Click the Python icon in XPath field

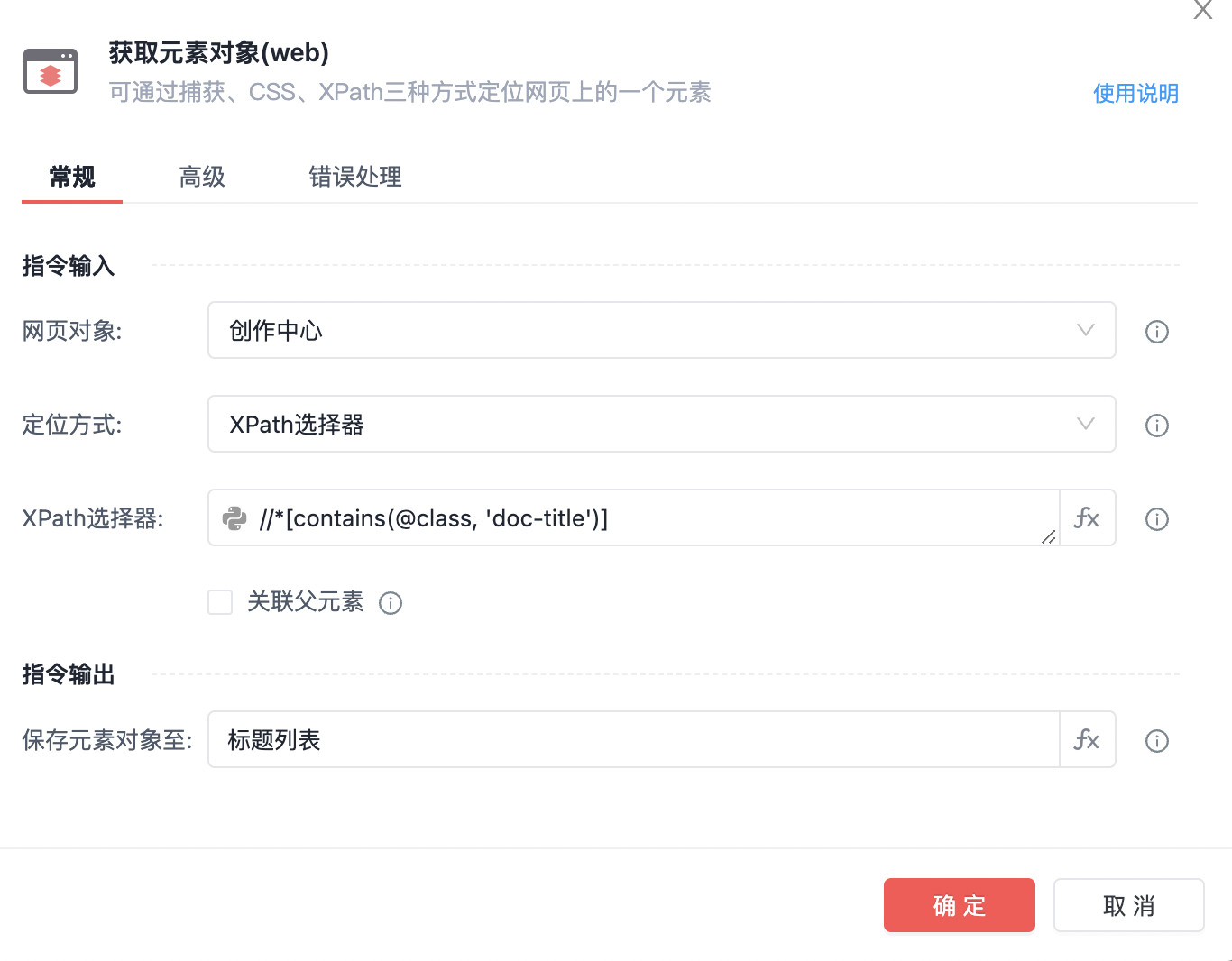tap(234, 518)
